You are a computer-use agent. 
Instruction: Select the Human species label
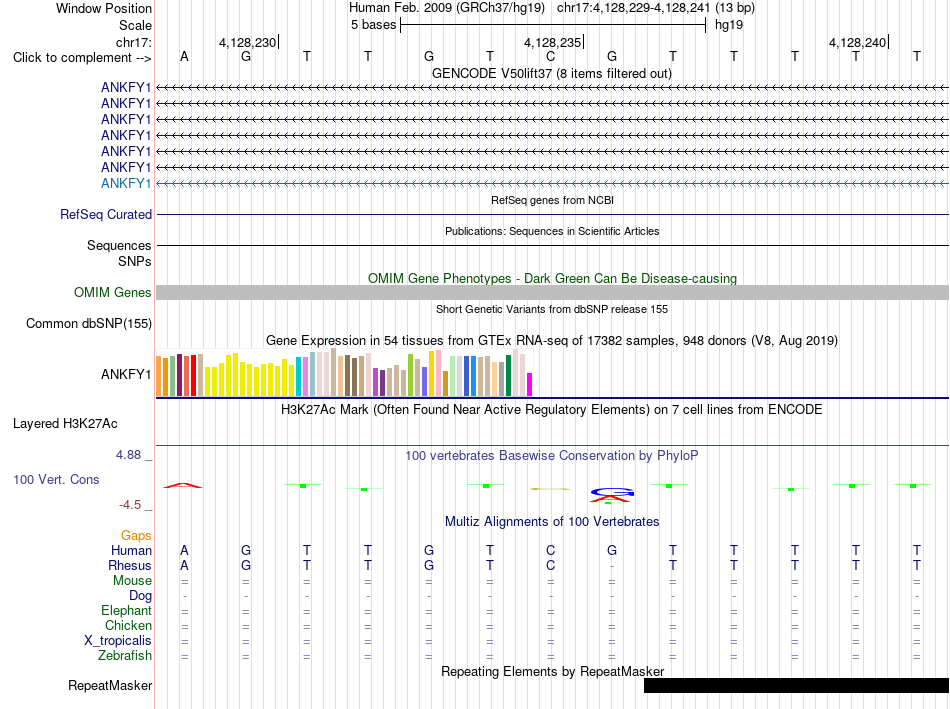[x=131, y=550]
